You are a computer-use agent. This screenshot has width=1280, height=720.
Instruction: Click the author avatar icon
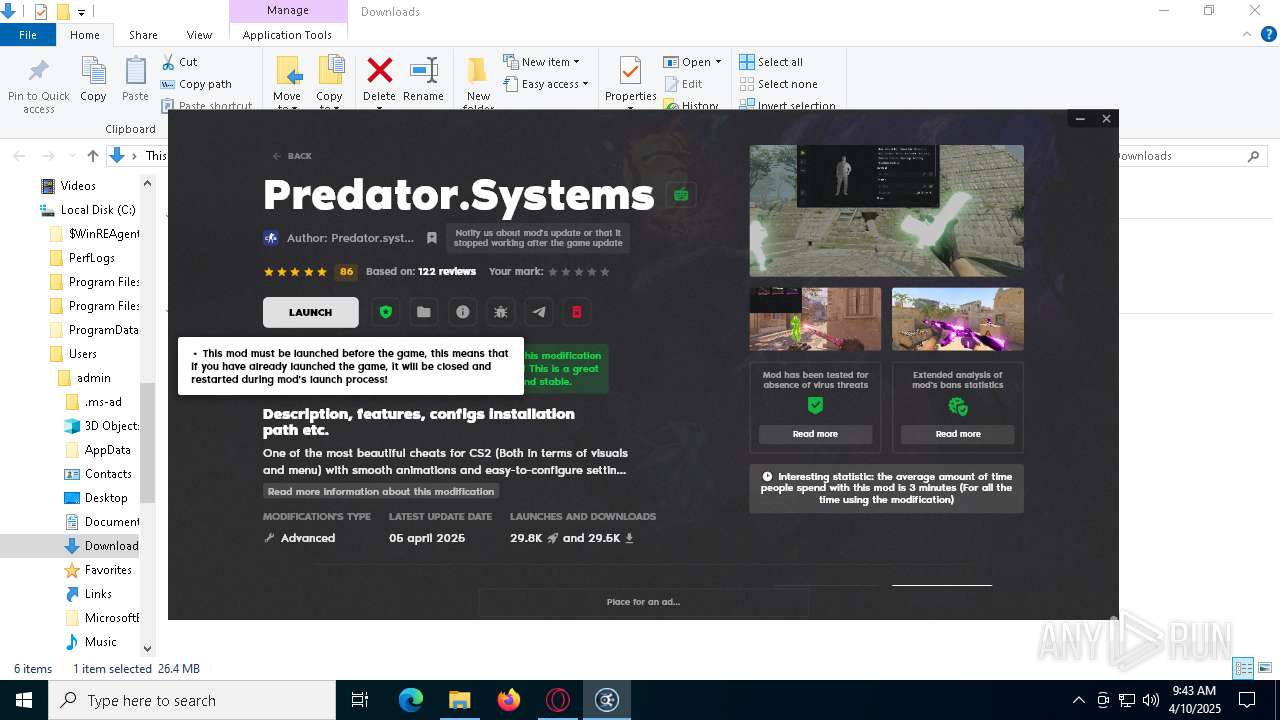coord(270,238)
